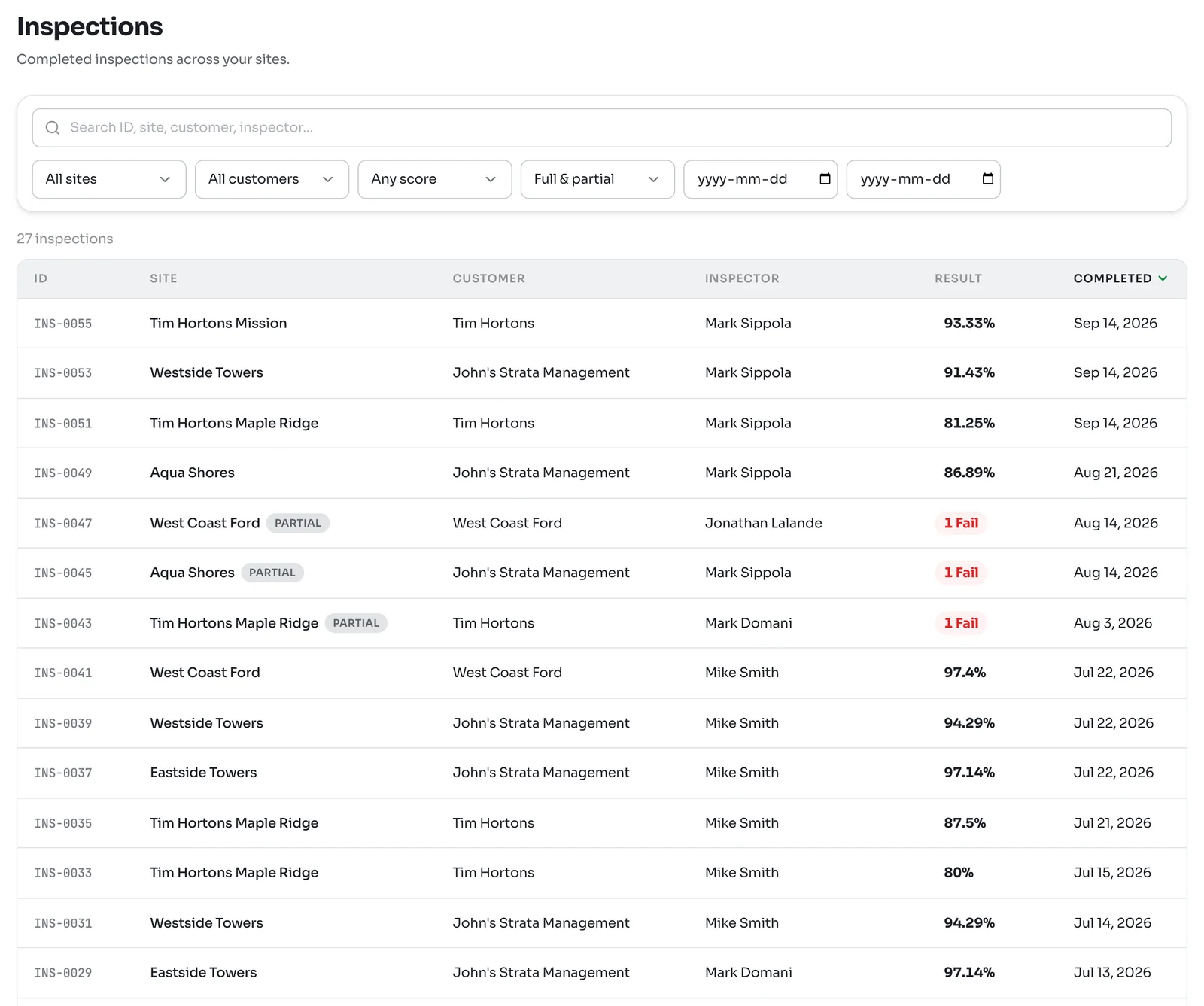Open inspection INS-0053
Viewport: 1204px width, 1006px height.
(601, 373)
